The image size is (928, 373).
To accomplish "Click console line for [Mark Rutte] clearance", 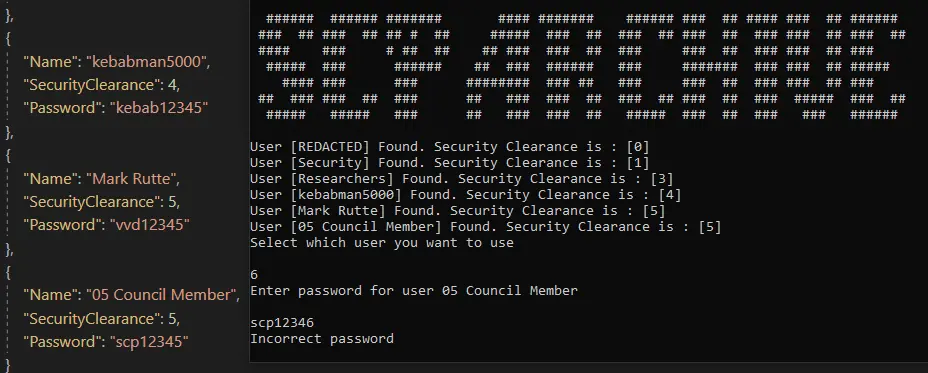I will point(457,211).
